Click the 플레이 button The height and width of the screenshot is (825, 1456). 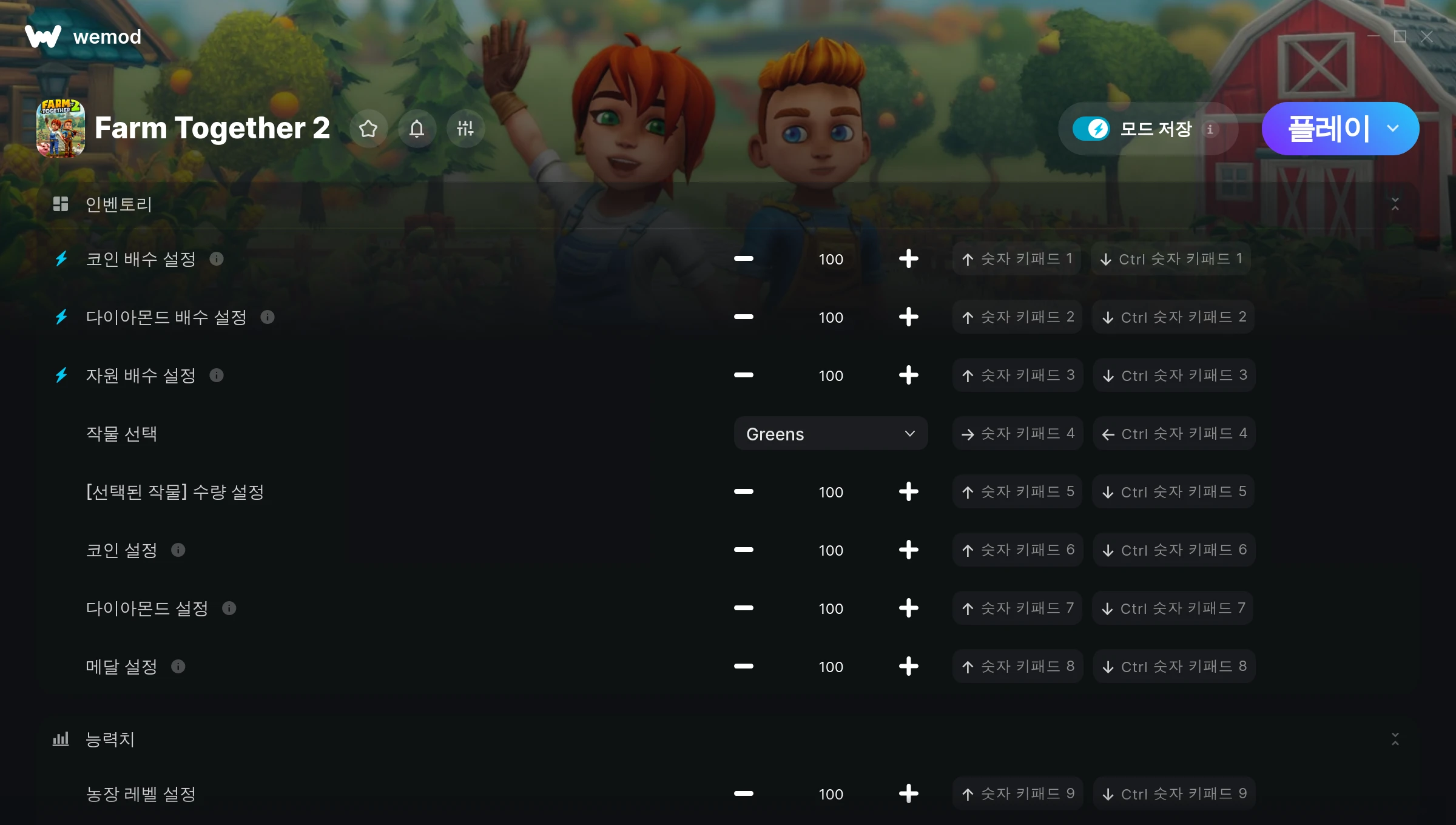(x=1328, y=129)
